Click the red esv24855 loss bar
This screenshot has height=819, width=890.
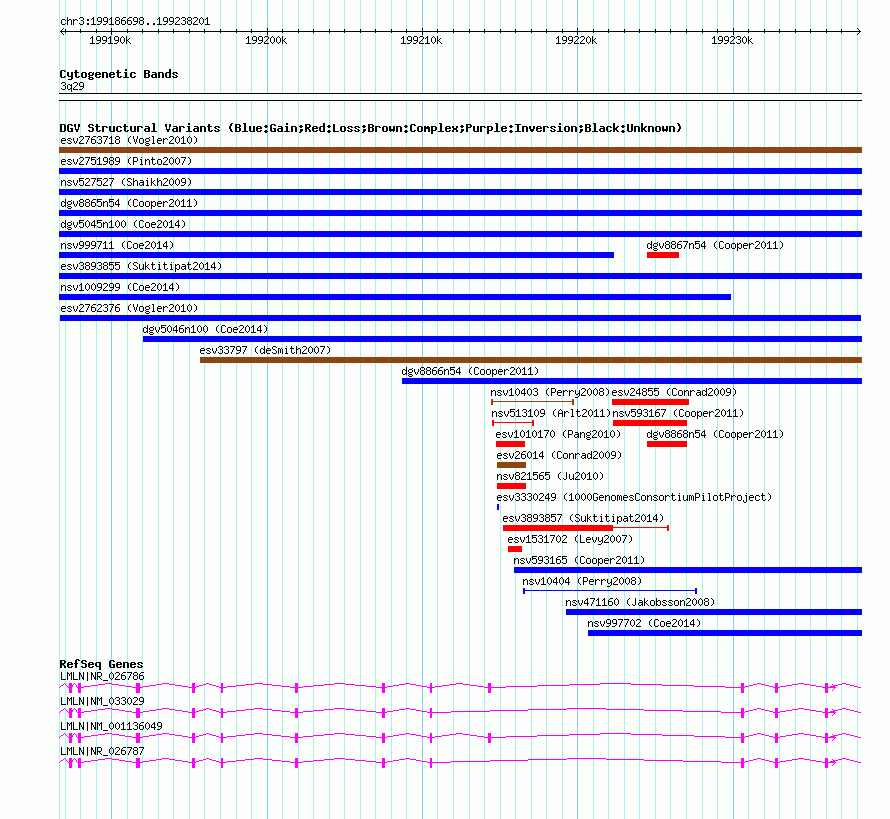[x=650, y=402]
